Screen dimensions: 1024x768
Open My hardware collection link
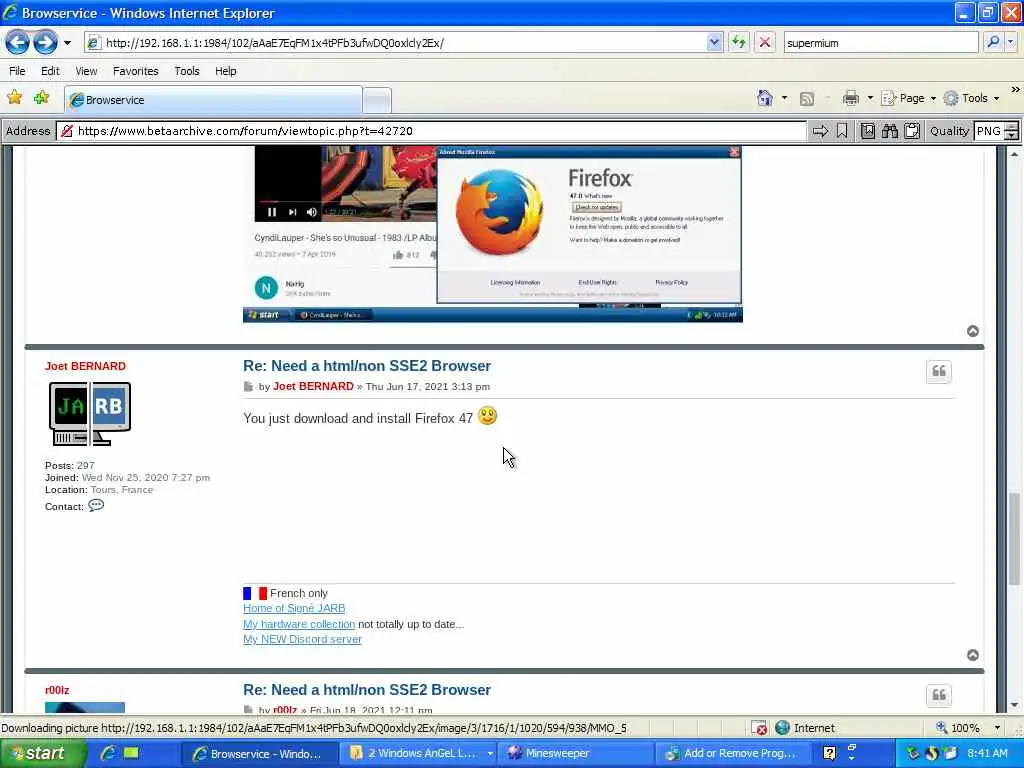pos(299,624)
